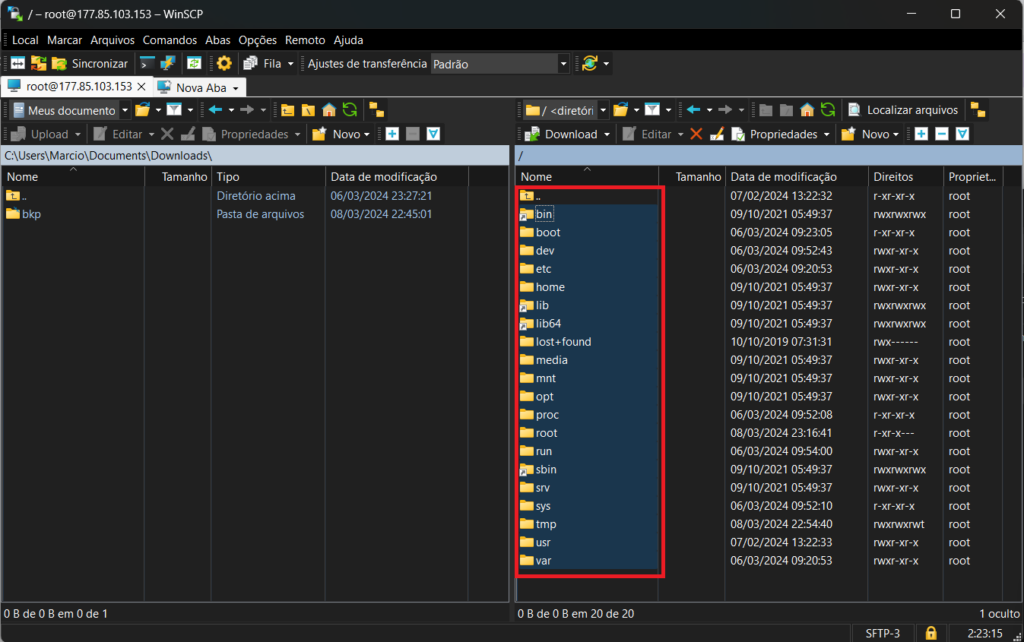The height and width of the screenshot is (642, 1024).
Task: Open session in PuTTY icon
Action: 168,63
